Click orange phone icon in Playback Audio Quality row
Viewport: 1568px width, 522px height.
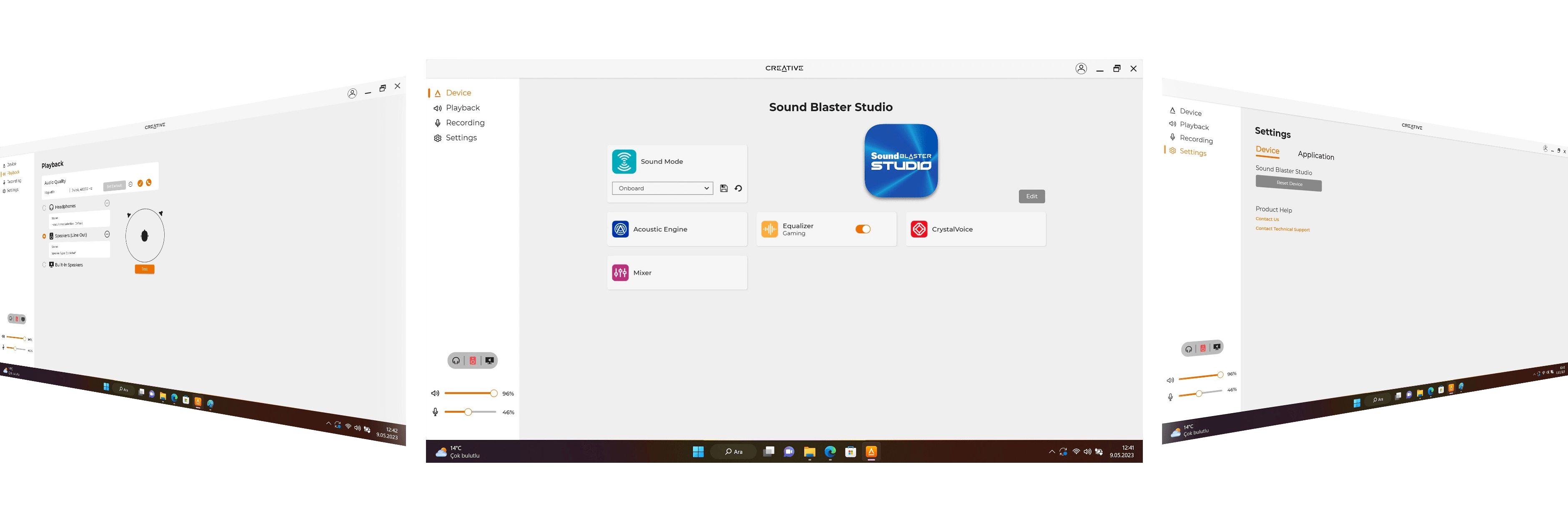(148, 182)
